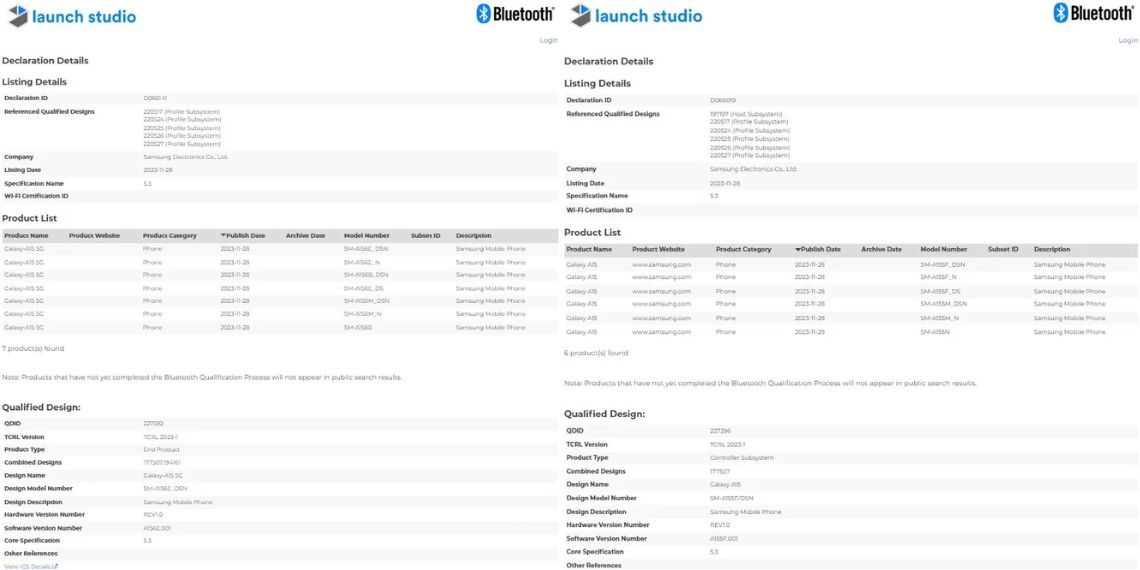
Task: Open View ICS Details external link
Action: point(30,566)
